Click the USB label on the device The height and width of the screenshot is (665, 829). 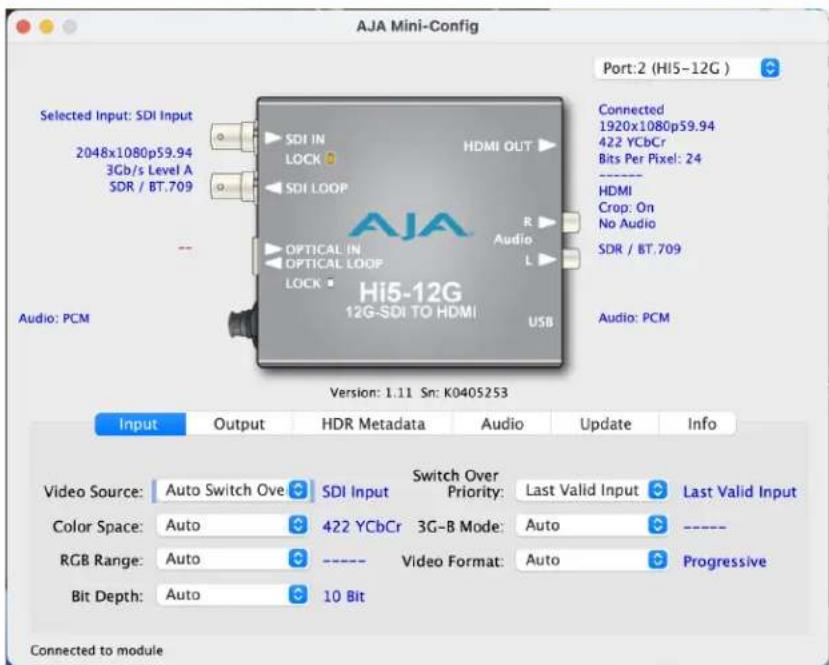pos(540,321)
